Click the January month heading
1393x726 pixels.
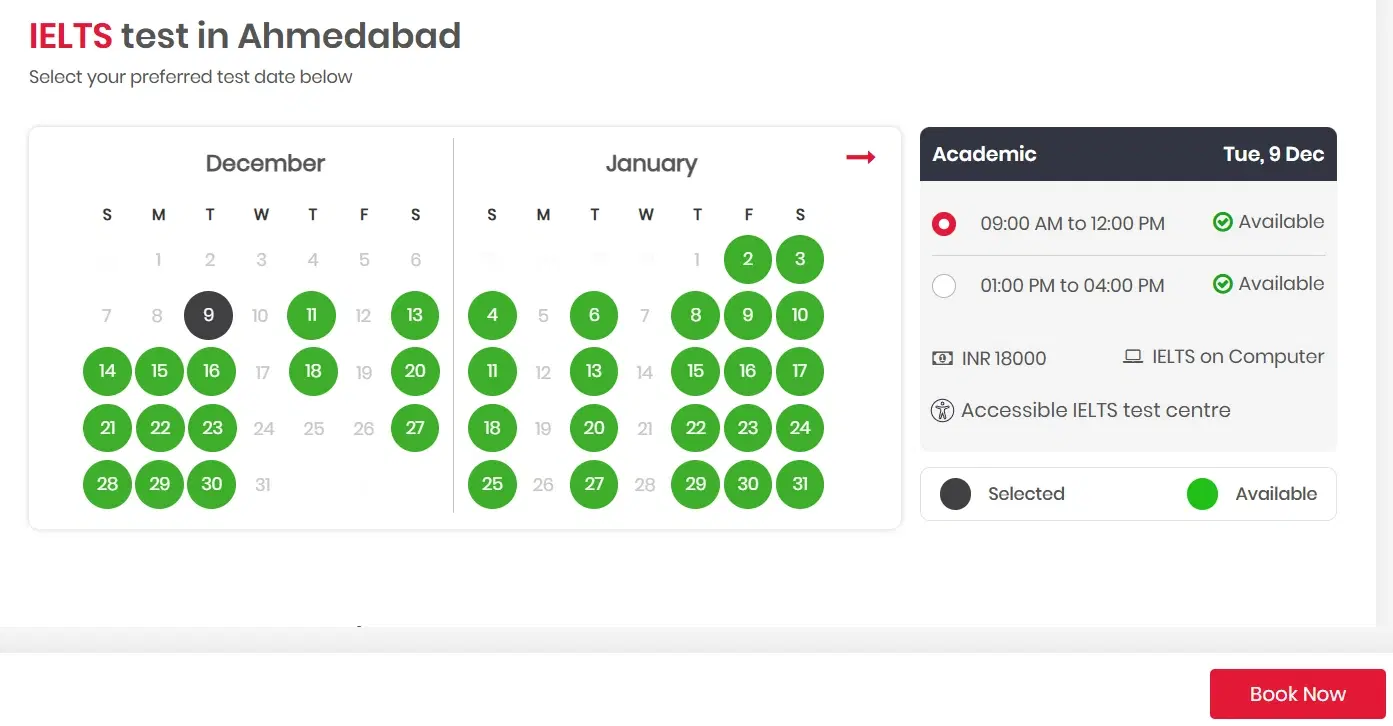coord(651,163)
